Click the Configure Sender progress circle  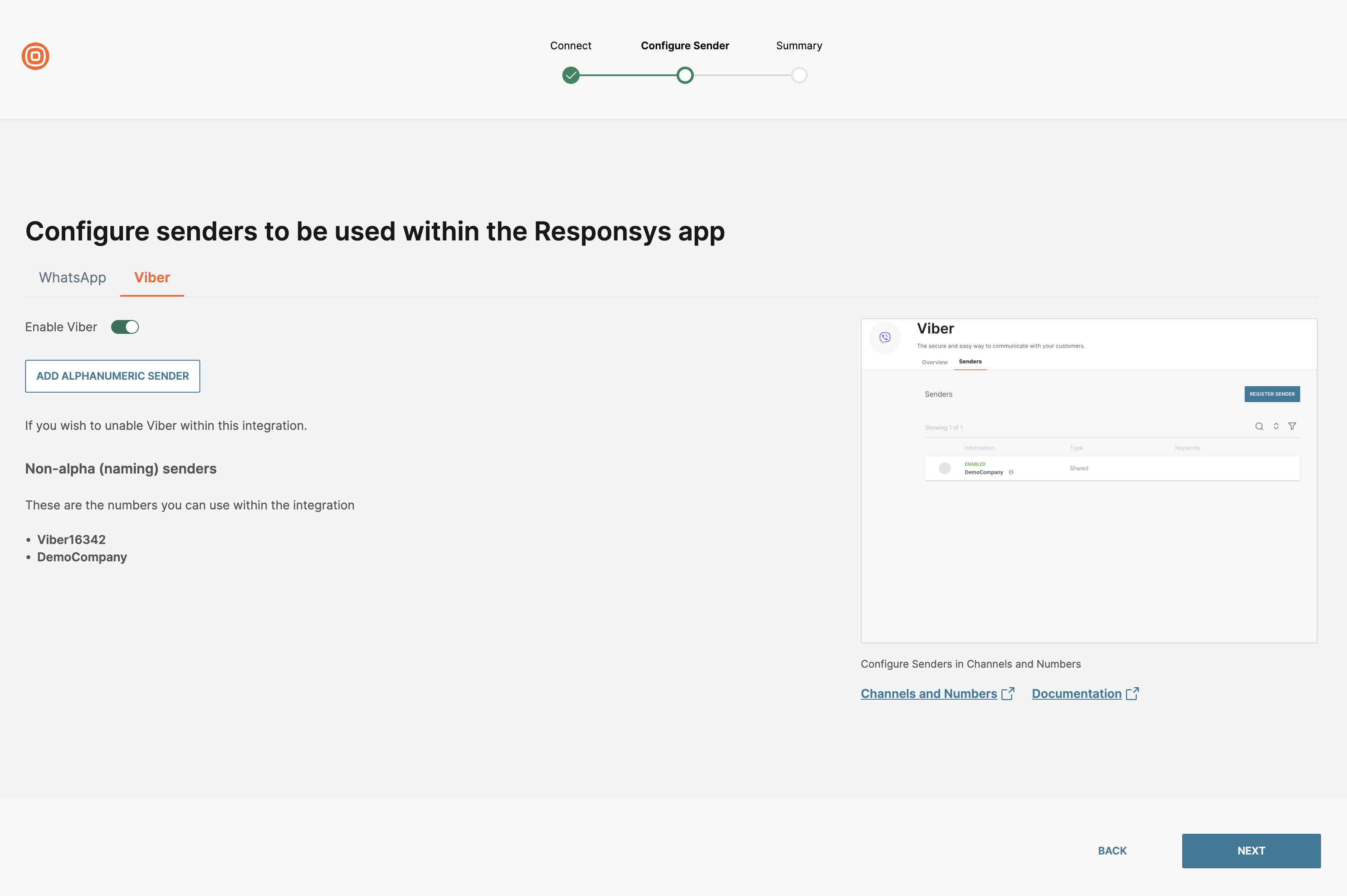pyautogui.click(x=685, y=75)
